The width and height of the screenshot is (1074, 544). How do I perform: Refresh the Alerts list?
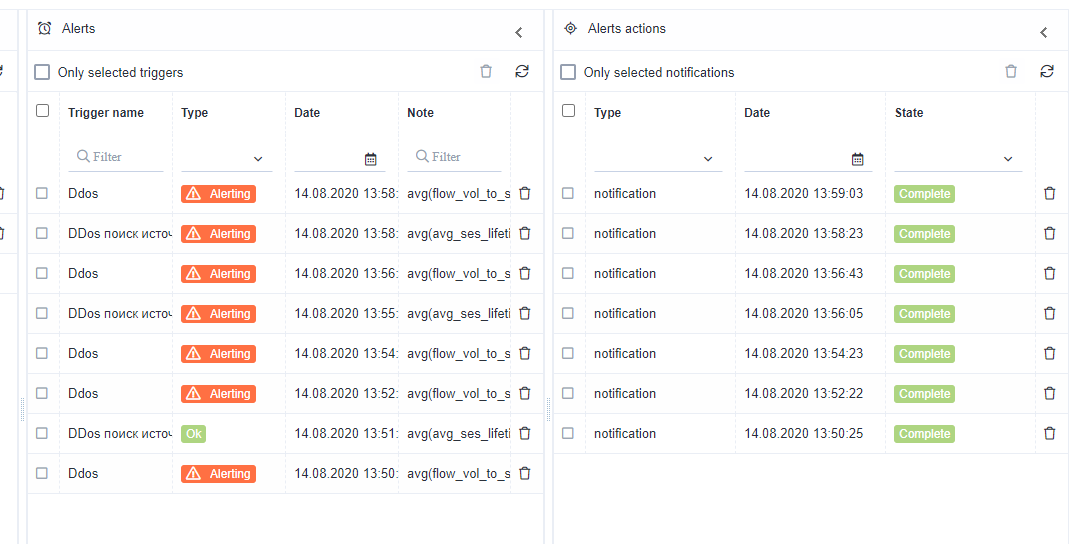522,72
